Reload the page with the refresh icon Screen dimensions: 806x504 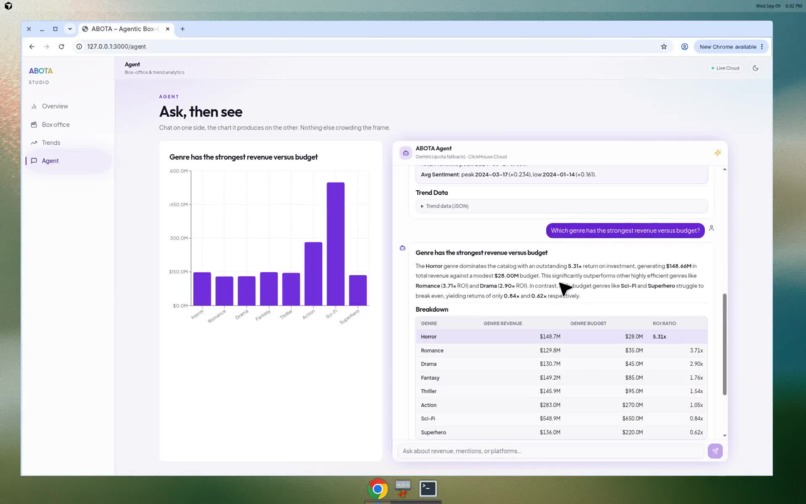pos(61,47)
